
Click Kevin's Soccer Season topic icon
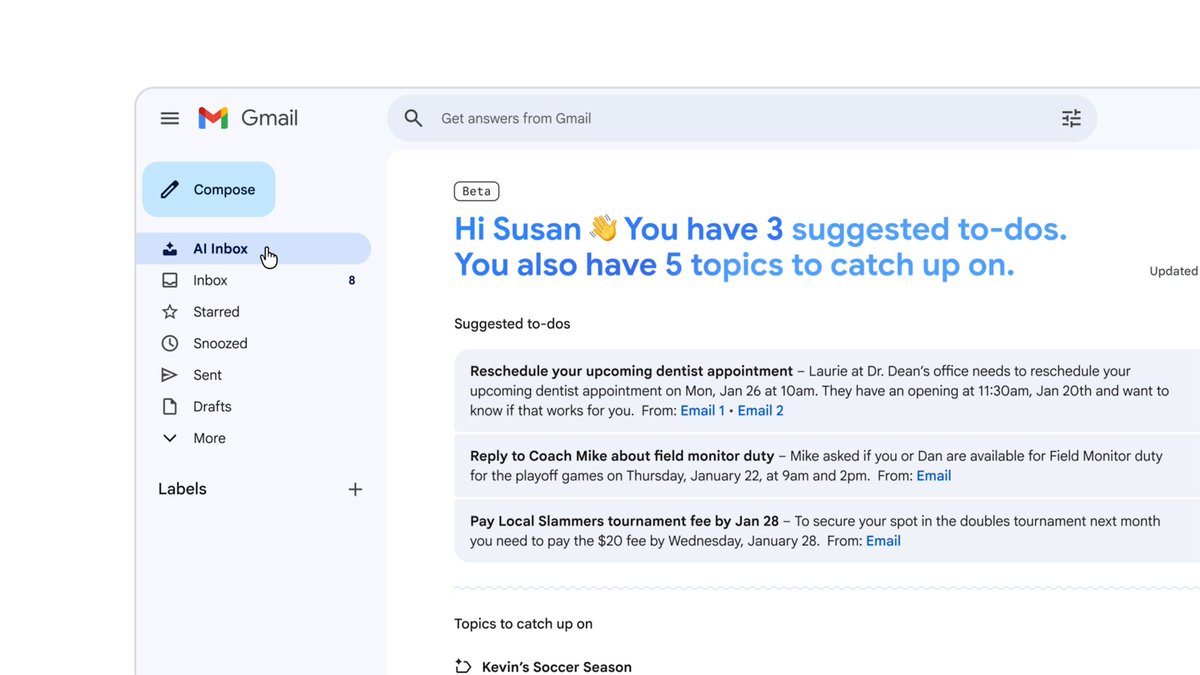463,667
